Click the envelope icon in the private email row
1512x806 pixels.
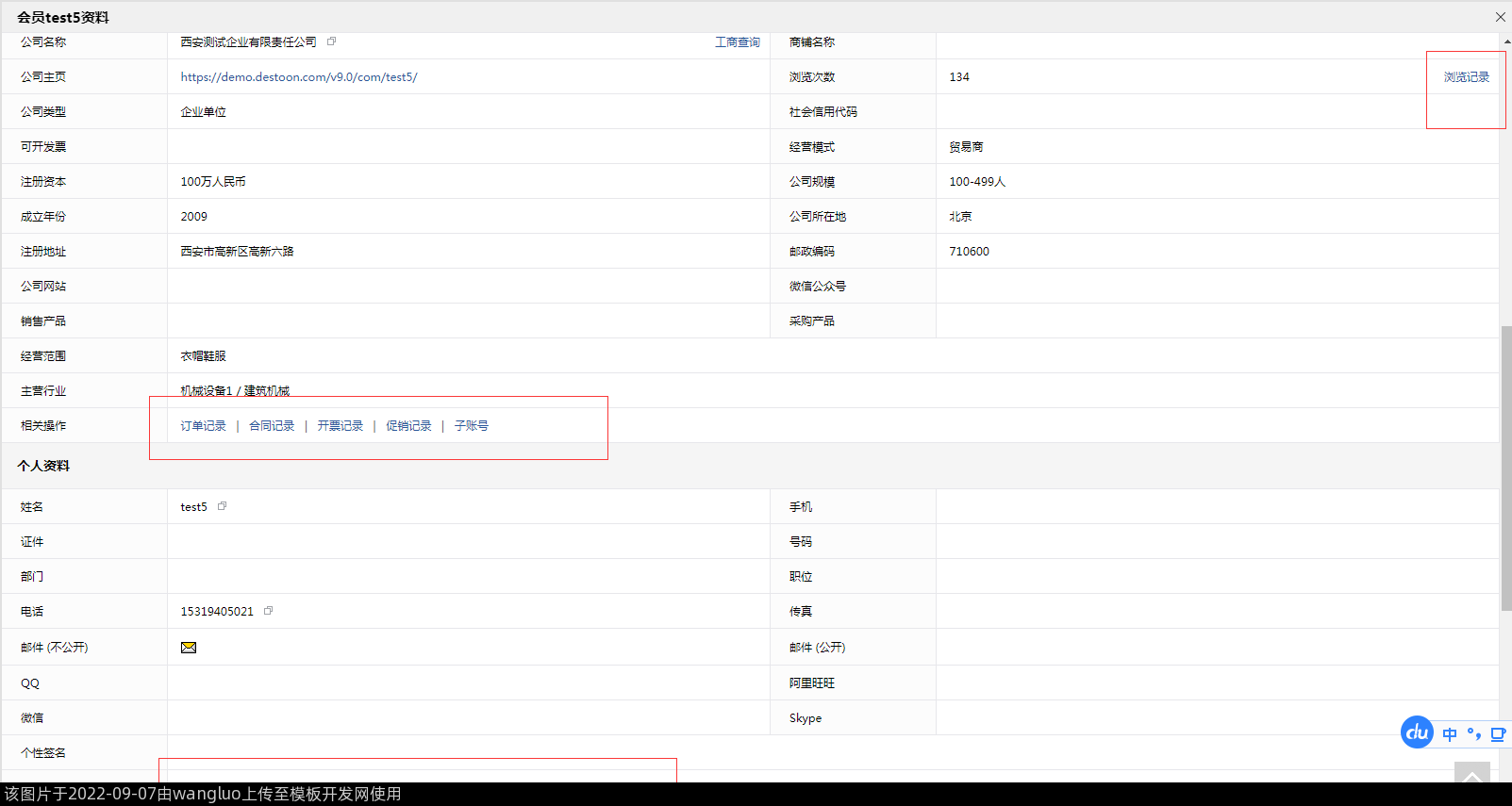coord(189,648)
